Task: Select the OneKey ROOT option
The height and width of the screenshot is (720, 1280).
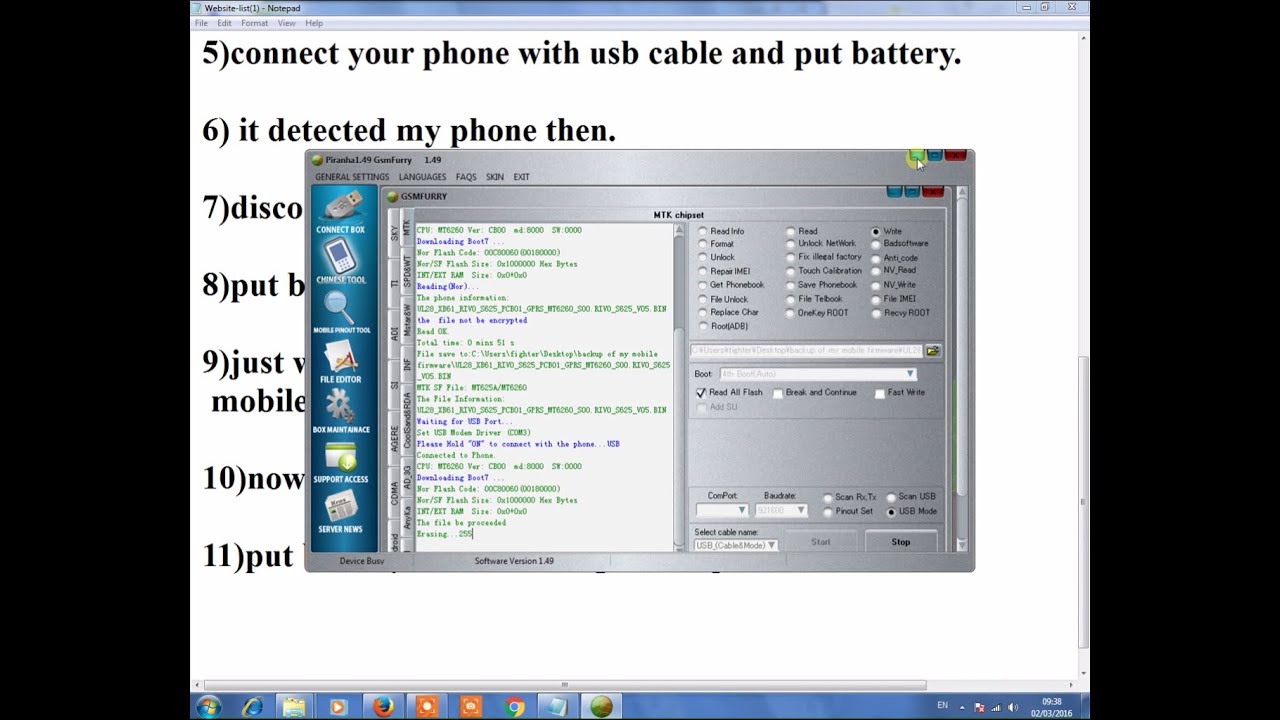Action: click(817, 313)
